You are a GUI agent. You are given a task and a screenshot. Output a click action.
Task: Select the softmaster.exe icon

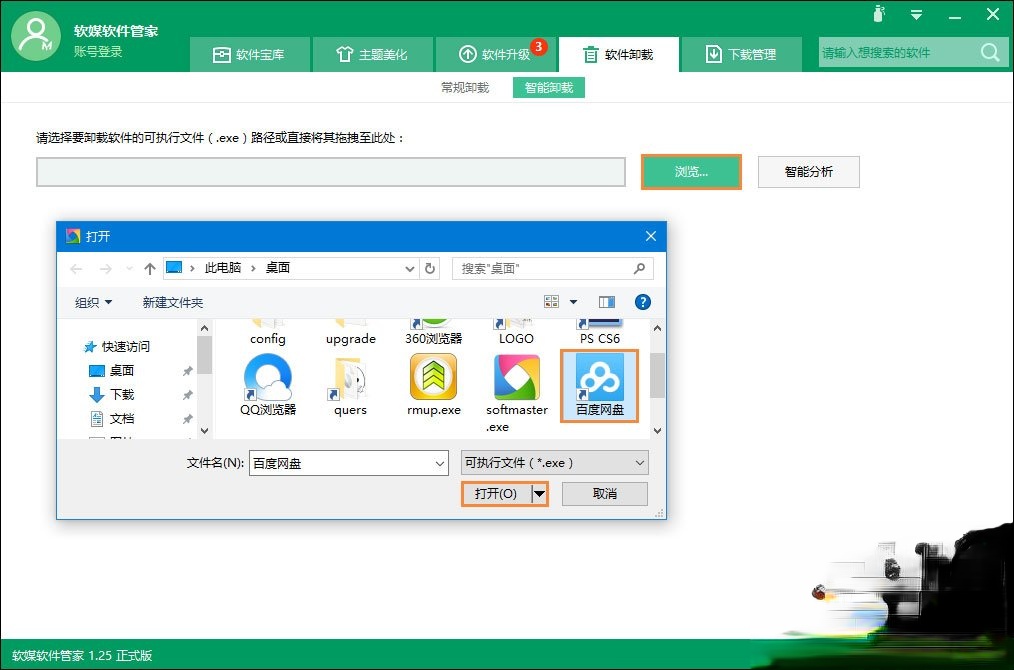pyautogui.click(x=516, y=380)
